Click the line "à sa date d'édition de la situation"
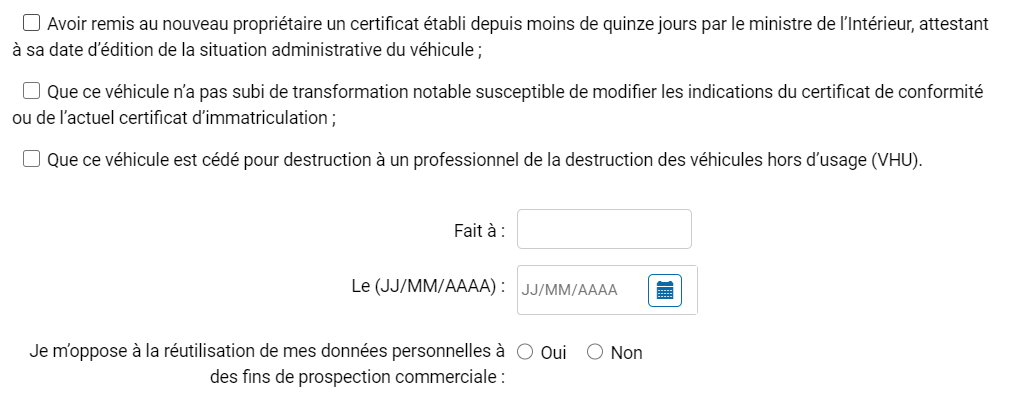The height and width of the screenshot is (413, 1036). point(247,50)
